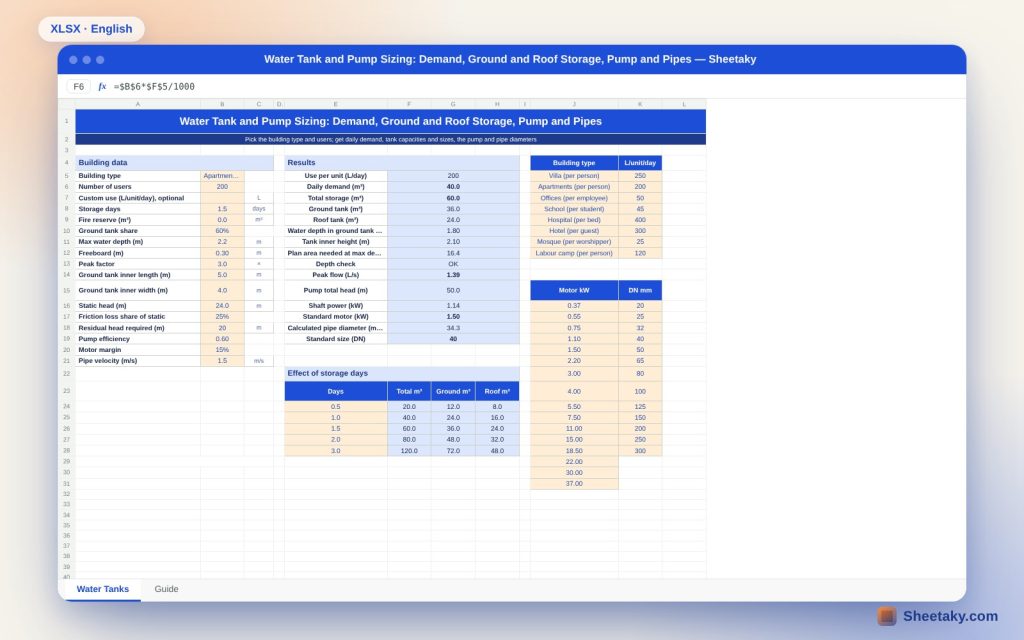This screenshot has height=640, width=1024.
Task: Click the Static head value 24.0
Action: coord(222,306)
